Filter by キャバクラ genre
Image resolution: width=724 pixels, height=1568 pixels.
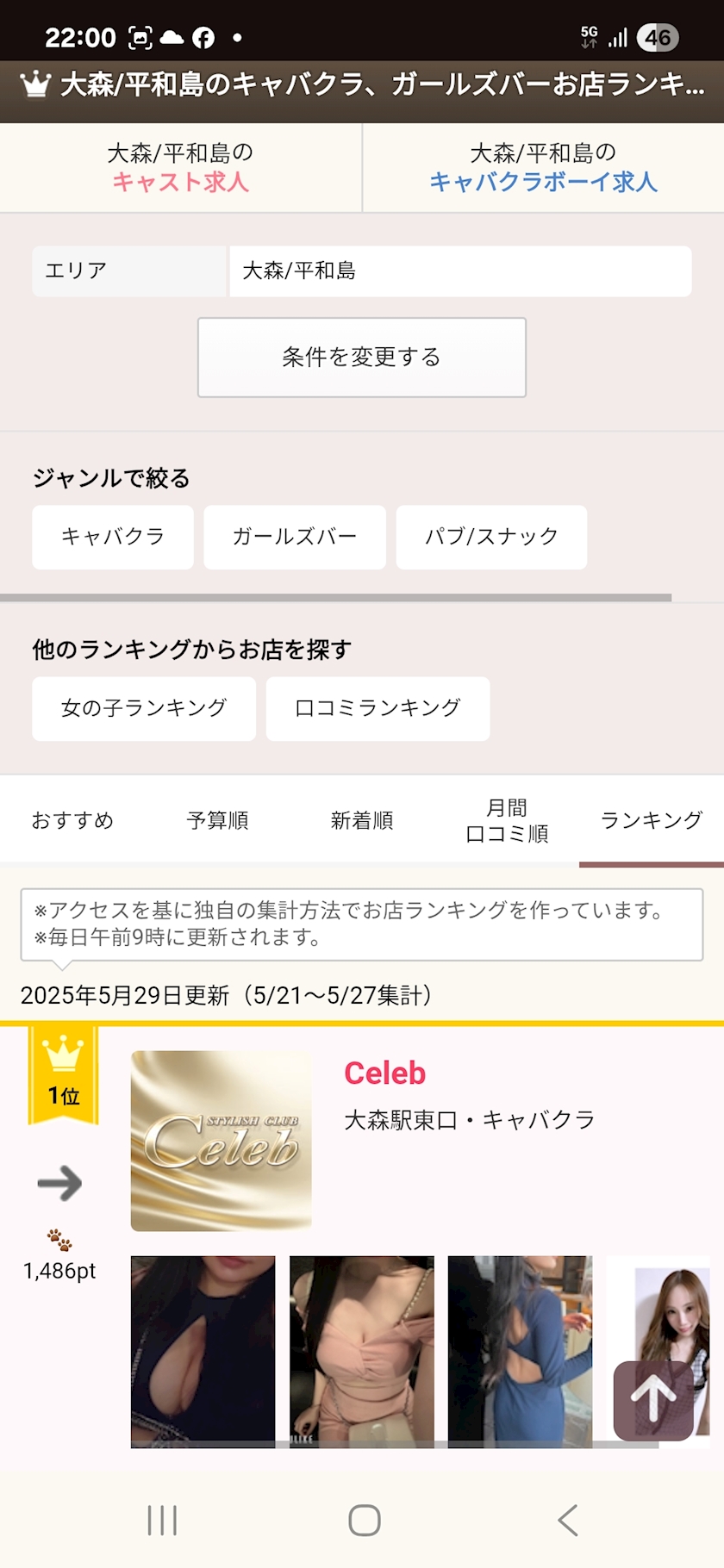click(x=113, y=538)
